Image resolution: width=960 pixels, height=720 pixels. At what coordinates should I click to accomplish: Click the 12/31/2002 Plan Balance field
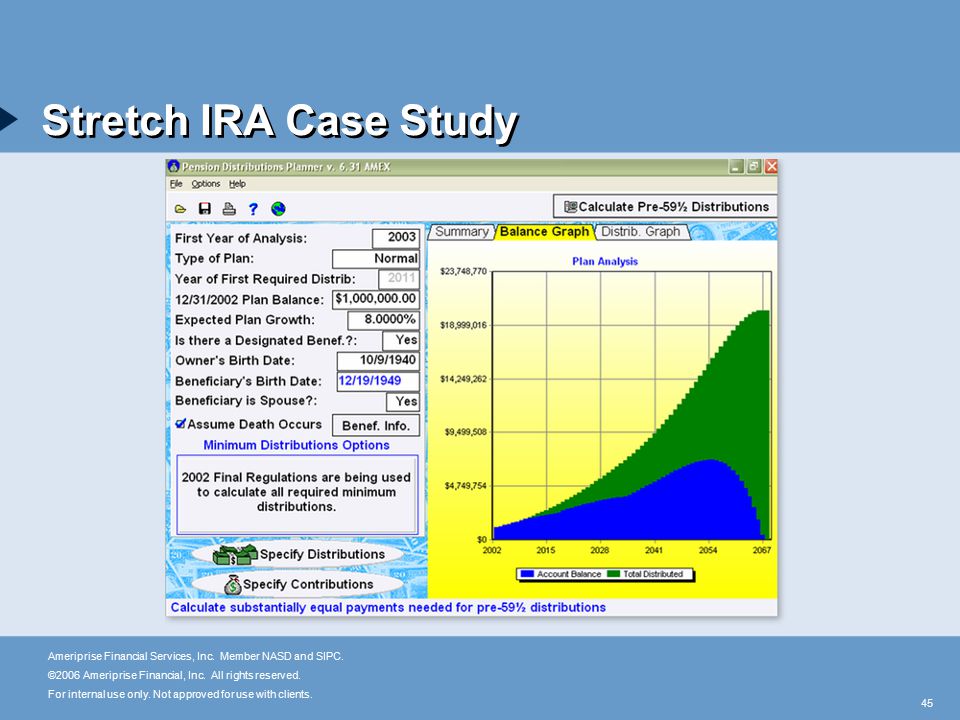pos(376,299)
